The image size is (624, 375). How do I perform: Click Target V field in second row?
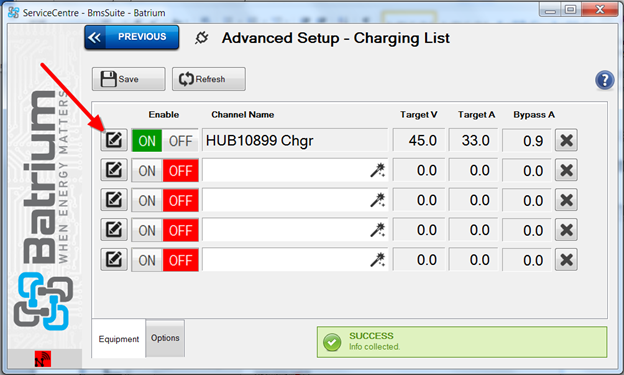[x=419, y=170]
